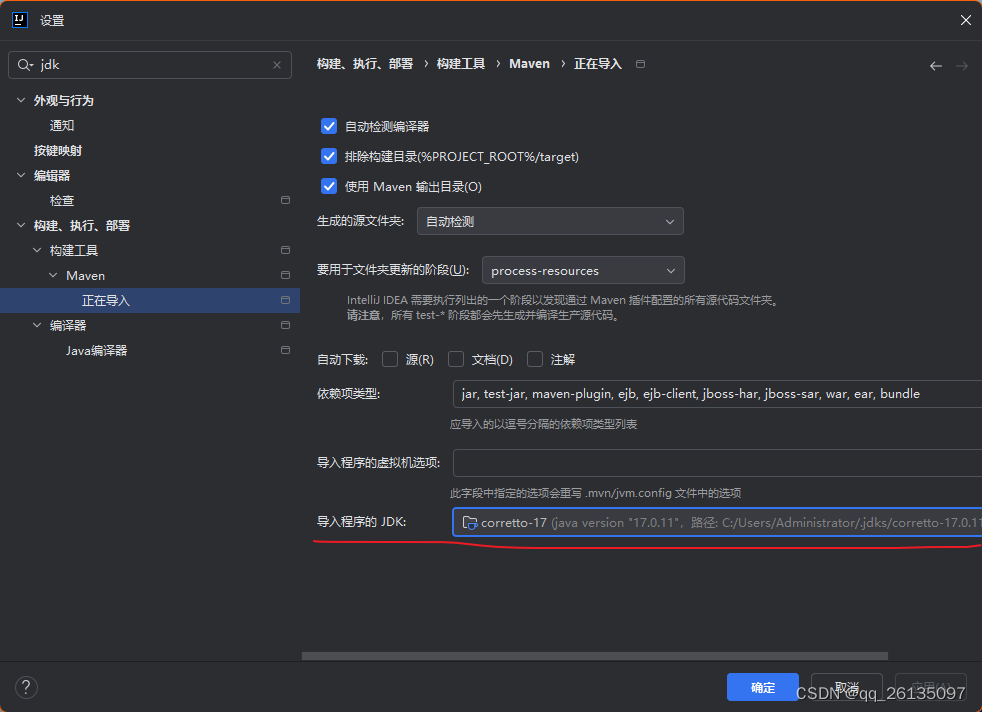Click Maven breadcrumb
This screenshot has height=712, width=982.
point(529,64)
